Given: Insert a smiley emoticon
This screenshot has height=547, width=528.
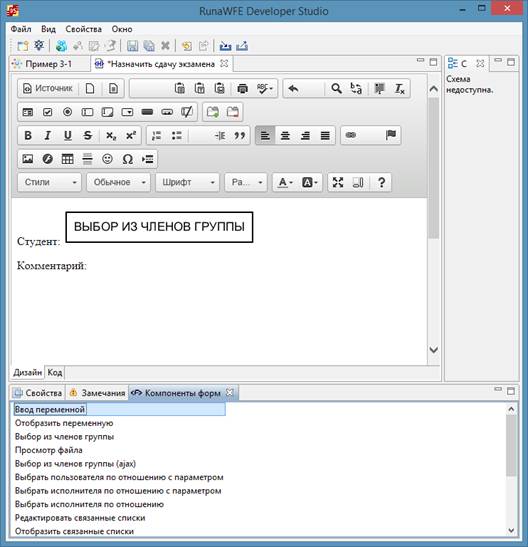Looking at the screenshot, I should pos(107,159).
